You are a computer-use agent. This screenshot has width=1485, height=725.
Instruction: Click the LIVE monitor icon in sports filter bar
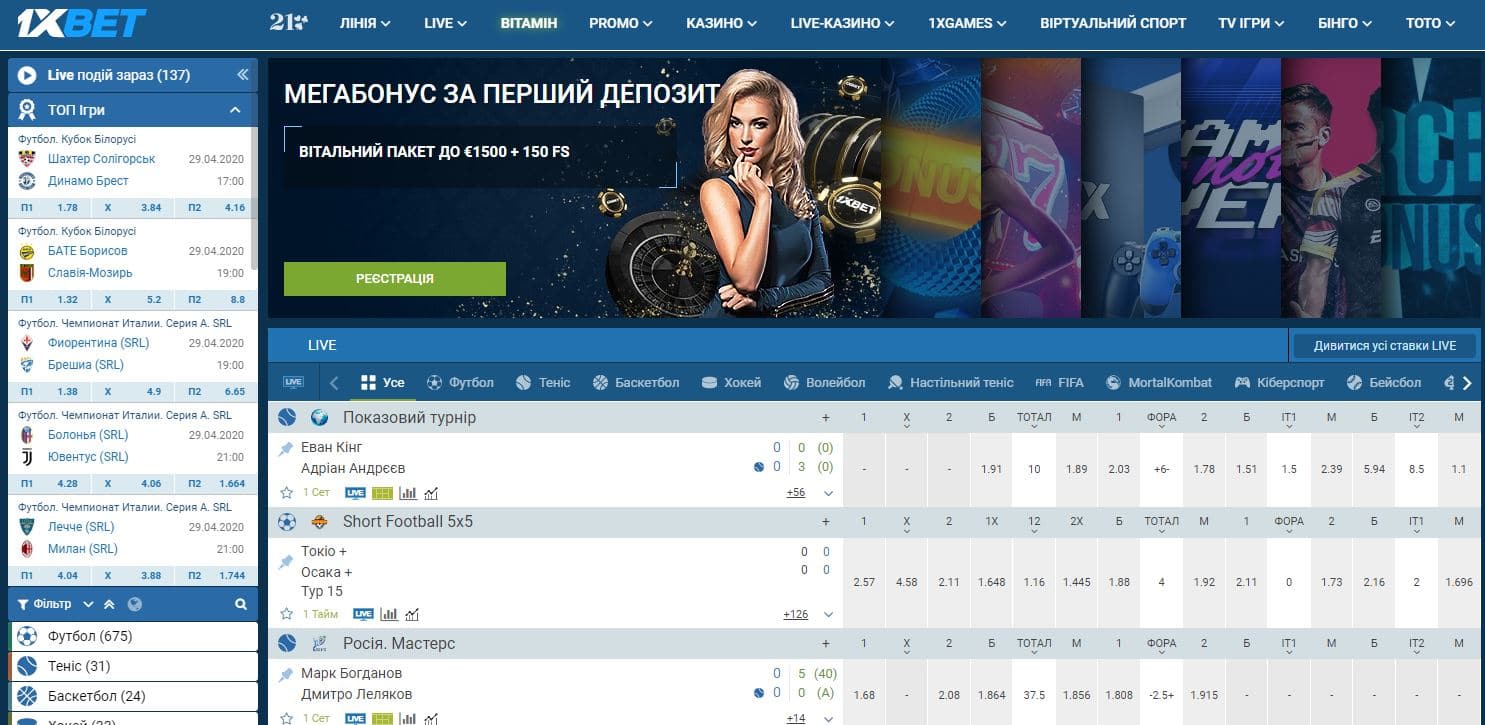tap(293, 382)
